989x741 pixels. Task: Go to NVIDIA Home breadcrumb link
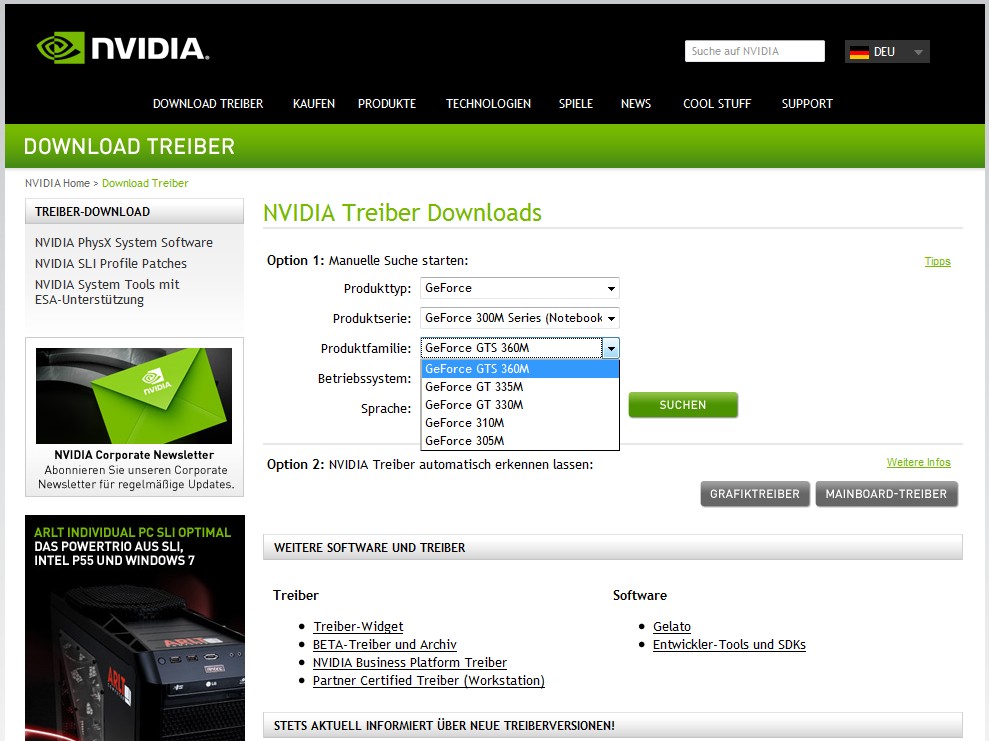(x=57, y=183)
